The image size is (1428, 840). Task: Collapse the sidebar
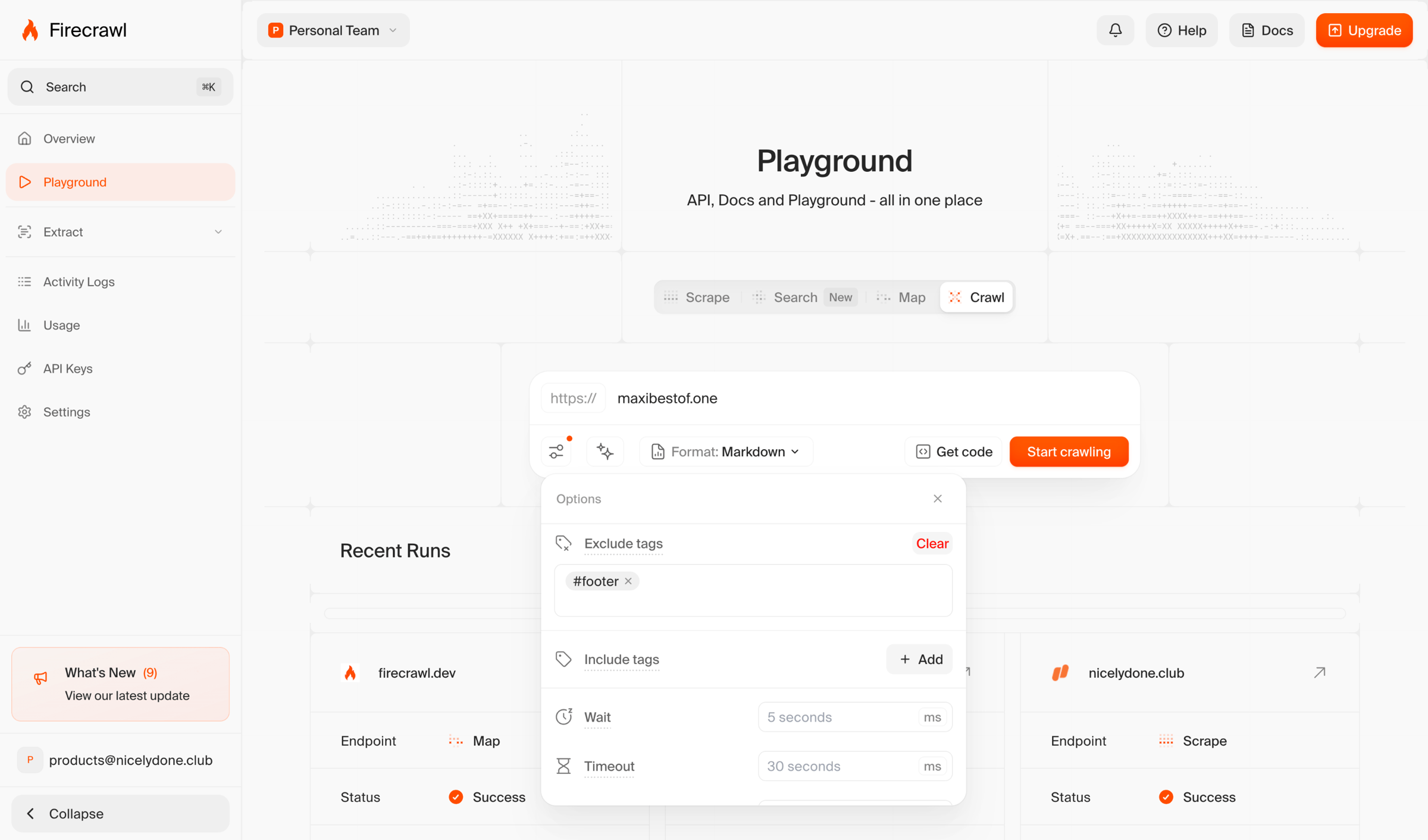tap(121, 813)
